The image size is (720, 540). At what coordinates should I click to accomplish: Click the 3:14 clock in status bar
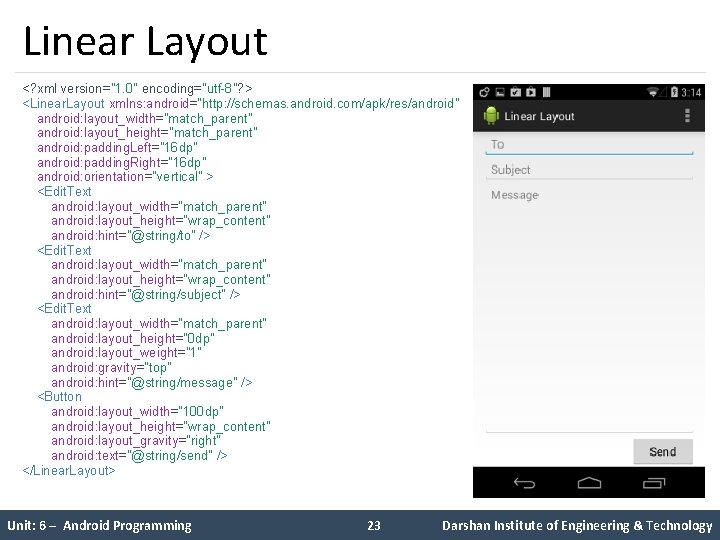(x=691, y=93)
